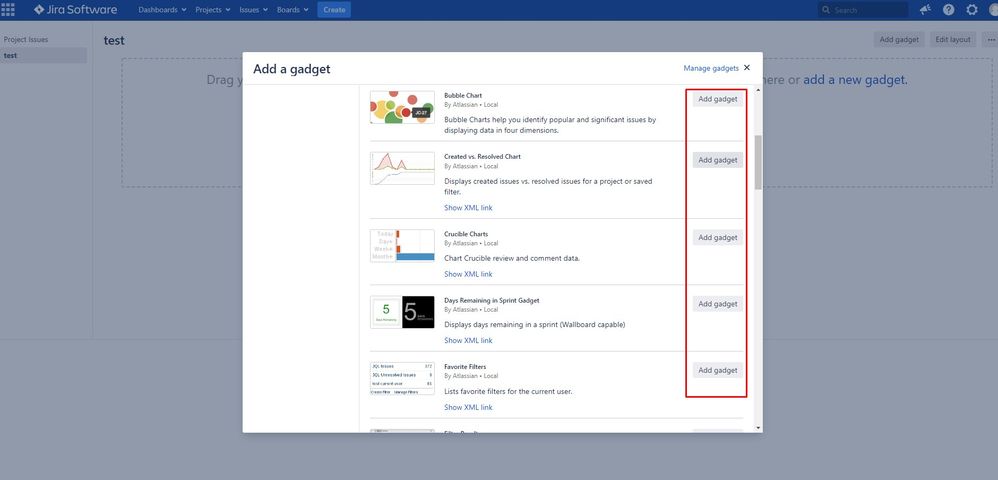This screenshot has height=480, width=998.
Task: Click the dashboard Add gadget button
Action: tap(899, 39)
